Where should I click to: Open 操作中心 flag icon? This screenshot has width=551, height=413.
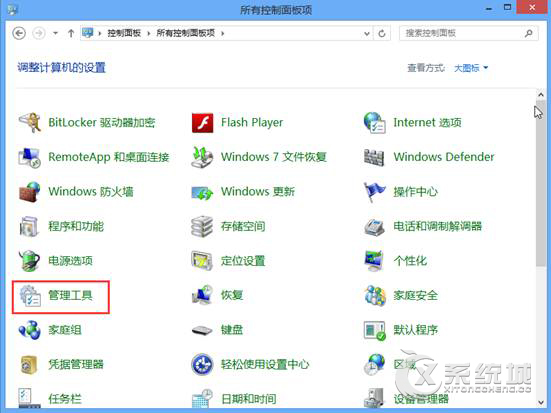click(374, 192)
